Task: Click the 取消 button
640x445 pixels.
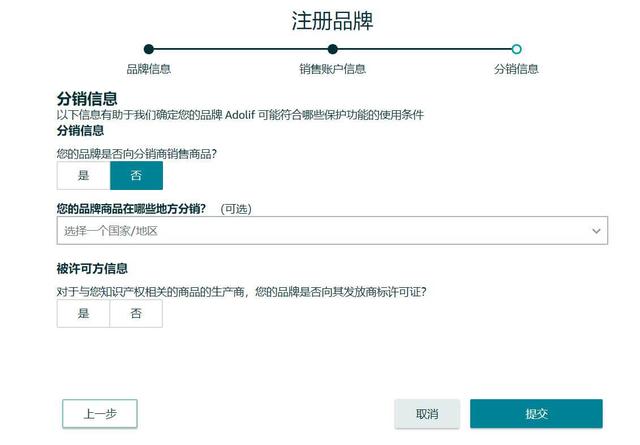Action: [x=427, y=414]
